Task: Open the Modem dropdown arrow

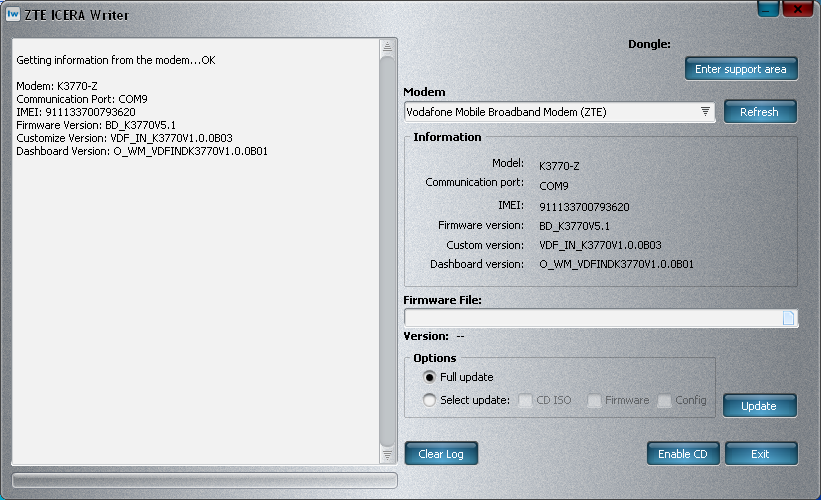Action: pos(705,112)
